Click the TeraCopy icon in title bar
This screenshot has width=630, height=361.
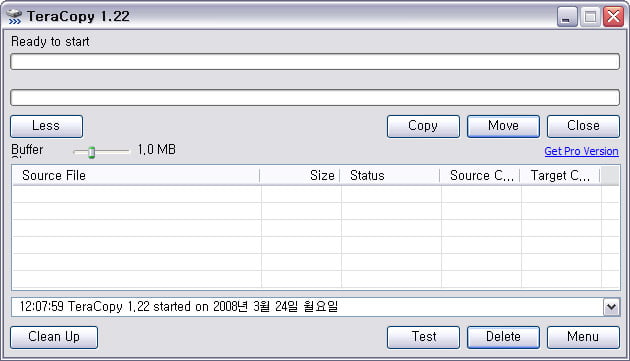(x=14, y=16)
